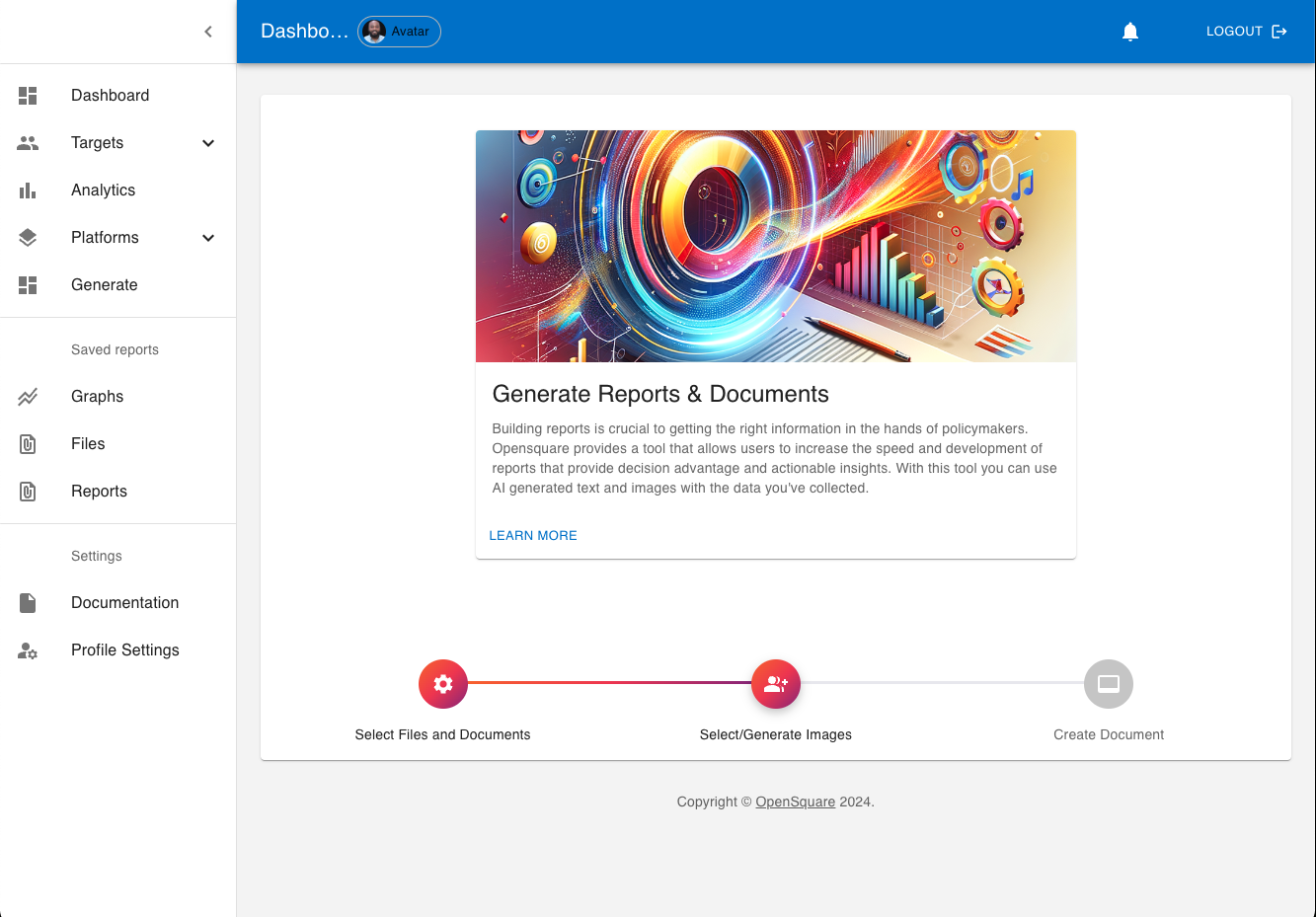Viewport: 1316px width, 917px height.
Task: Select the 'Select Files and Documents' step label
Action: [x=442, y=734]
